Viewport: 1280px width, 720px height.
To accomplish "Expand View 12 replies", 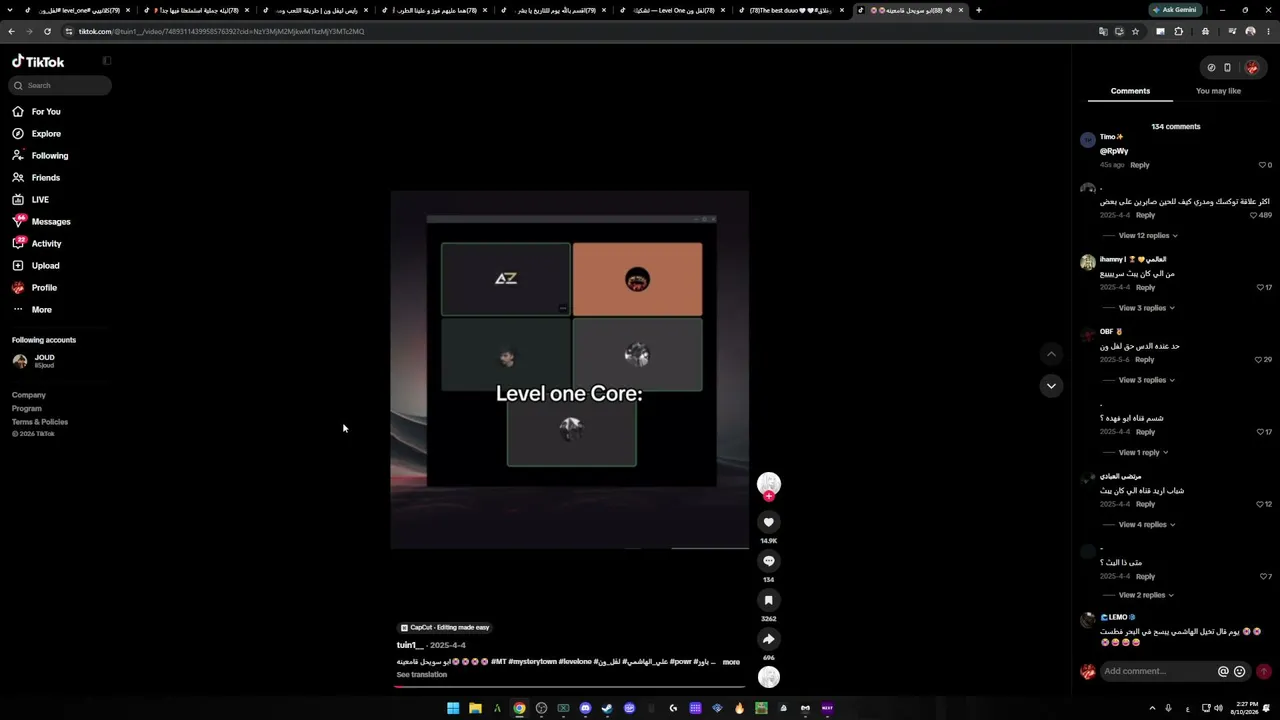I will (x=1148, y=236).
